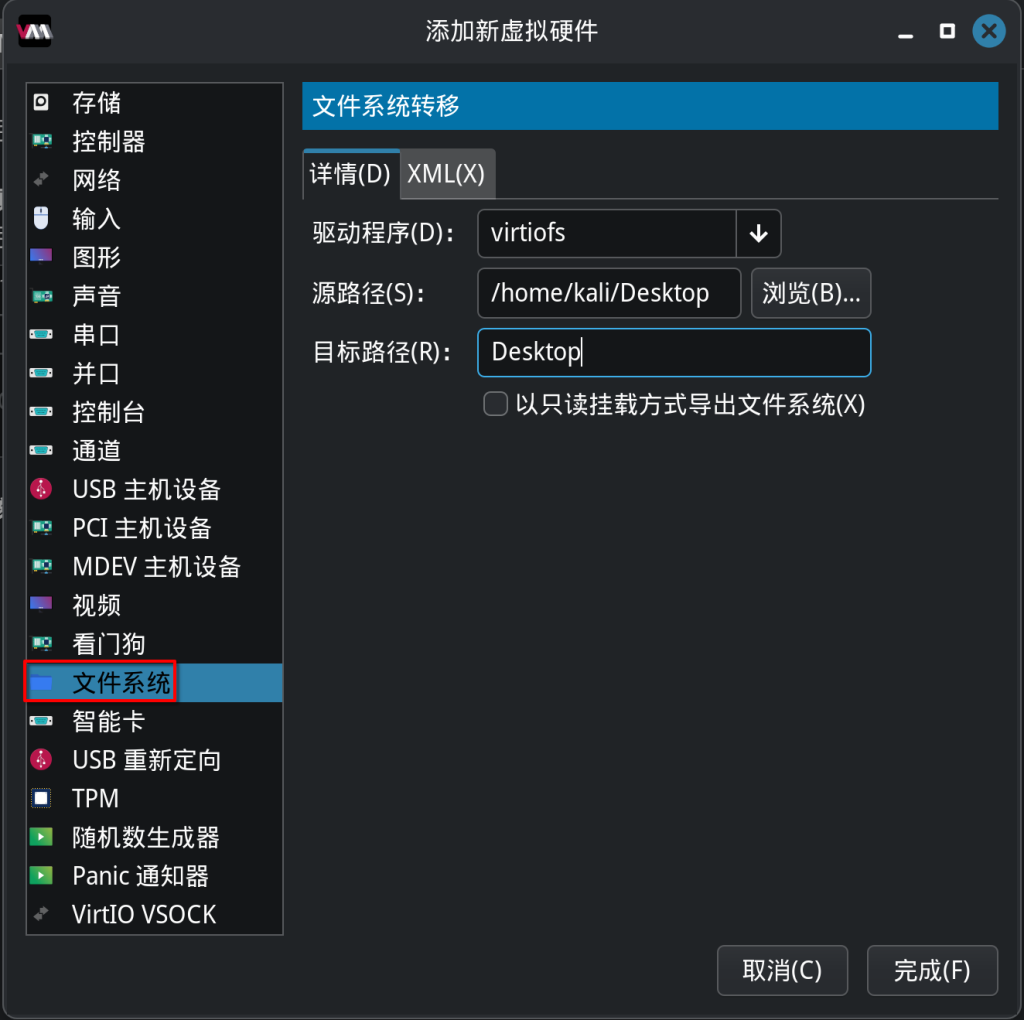Focus the 目标路径 Desktop input field

tap(673, 352)
